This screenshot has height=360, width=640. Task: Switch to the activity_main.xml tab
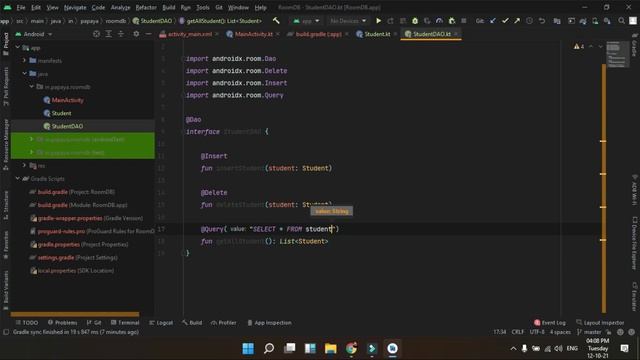pos(190,34)
